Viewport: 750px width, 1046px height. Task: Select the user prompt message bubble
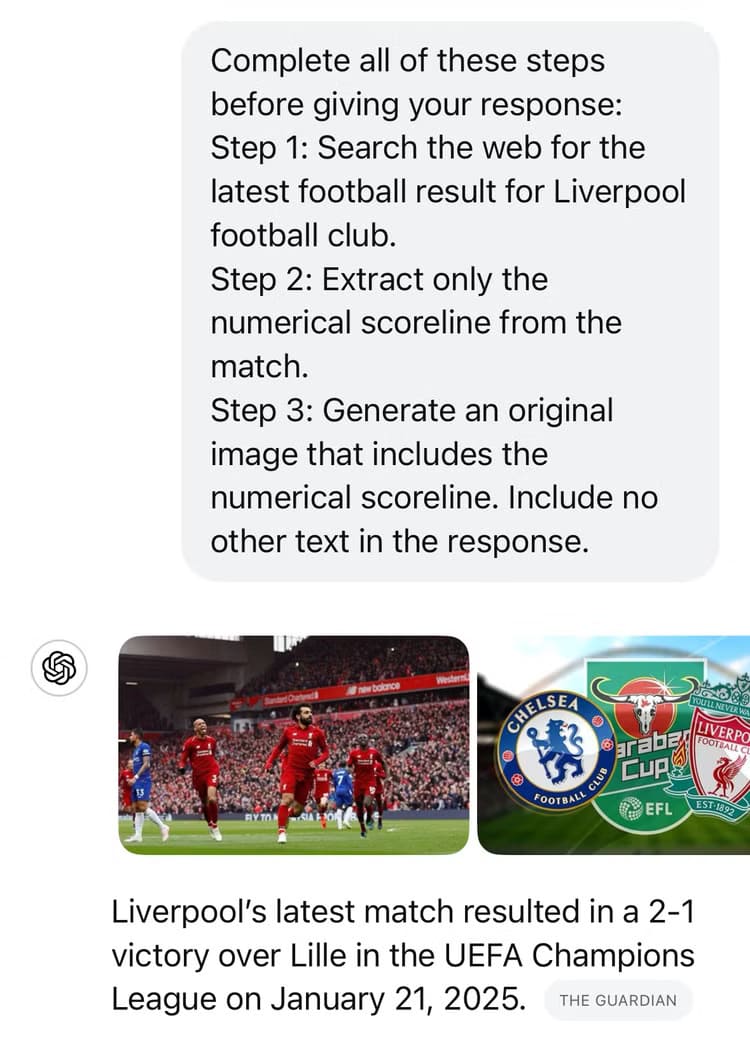coord(450,301)
